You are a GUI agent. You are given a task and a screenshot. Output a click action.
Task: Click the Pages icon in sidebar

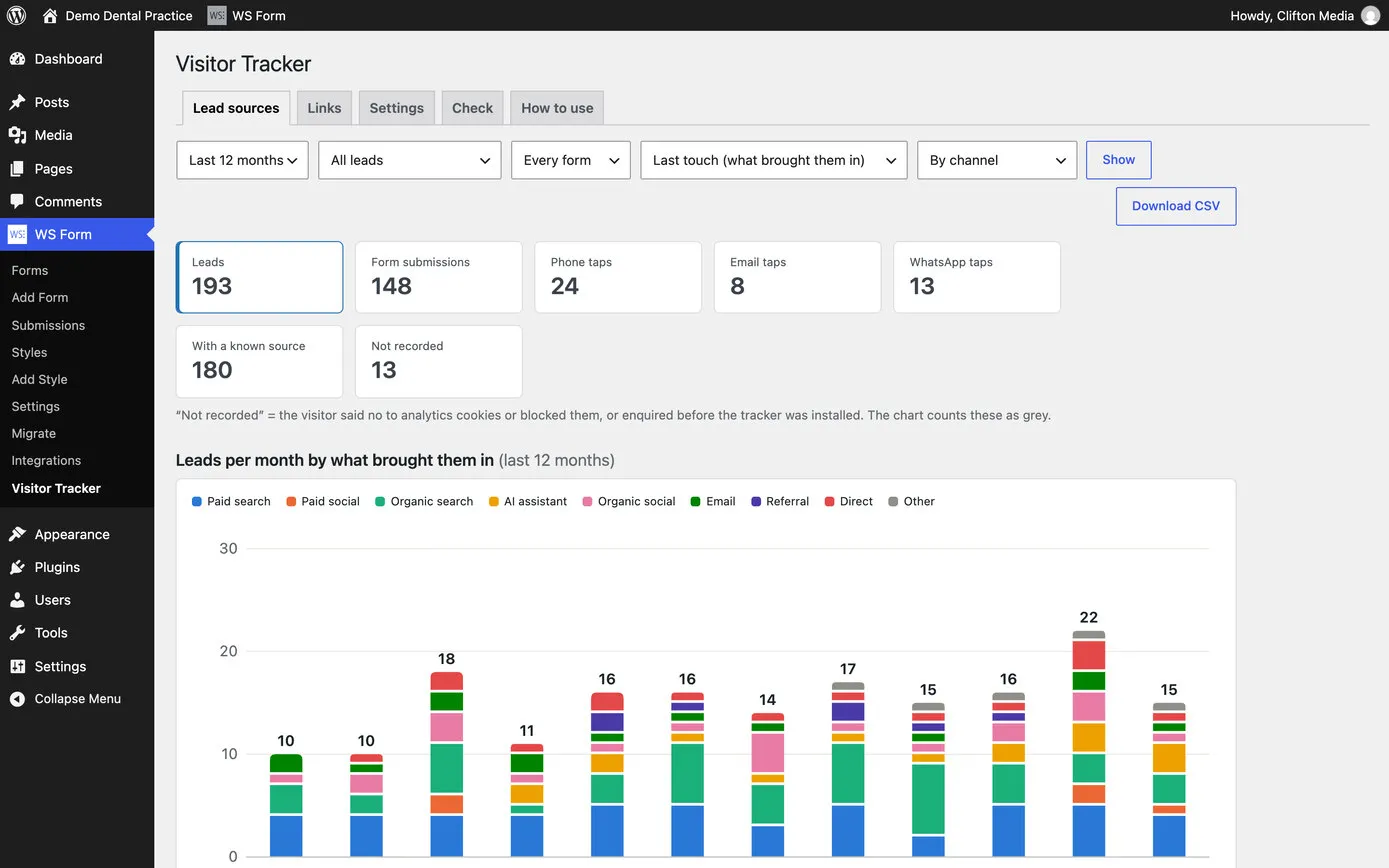click(x=17, y=169)
